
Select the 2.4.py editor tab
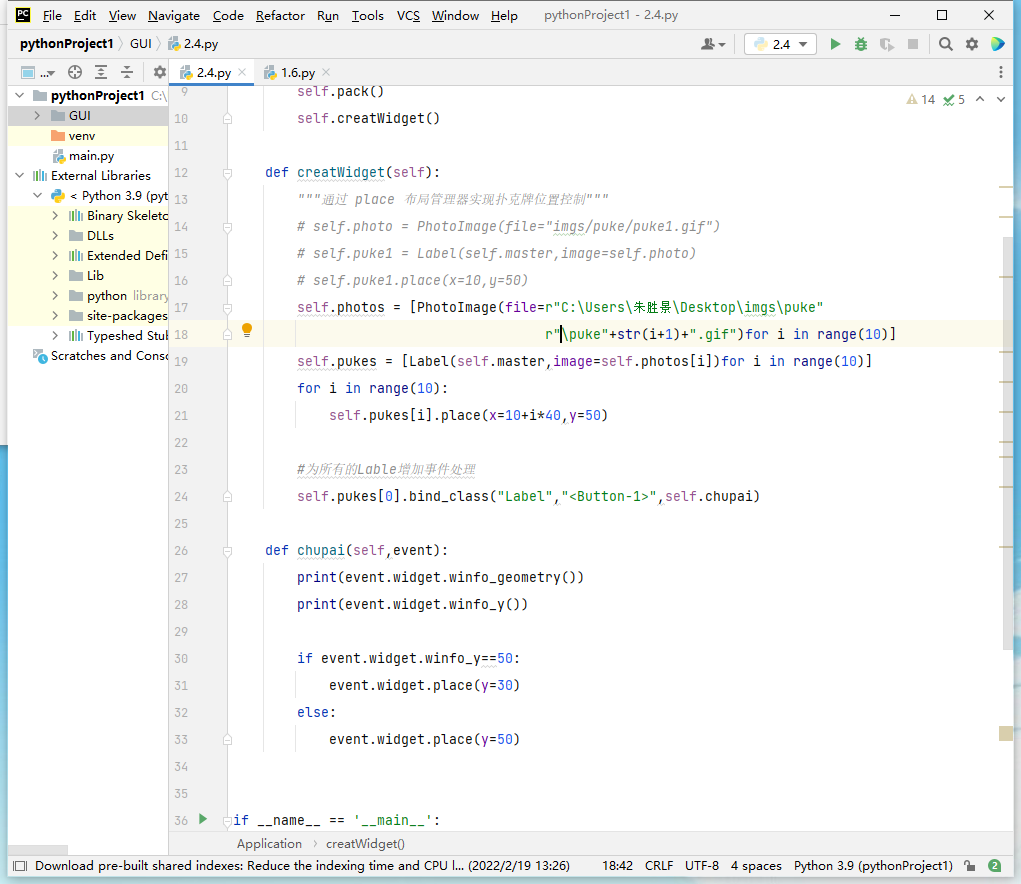pyautogui.click(x=214, y=72)
